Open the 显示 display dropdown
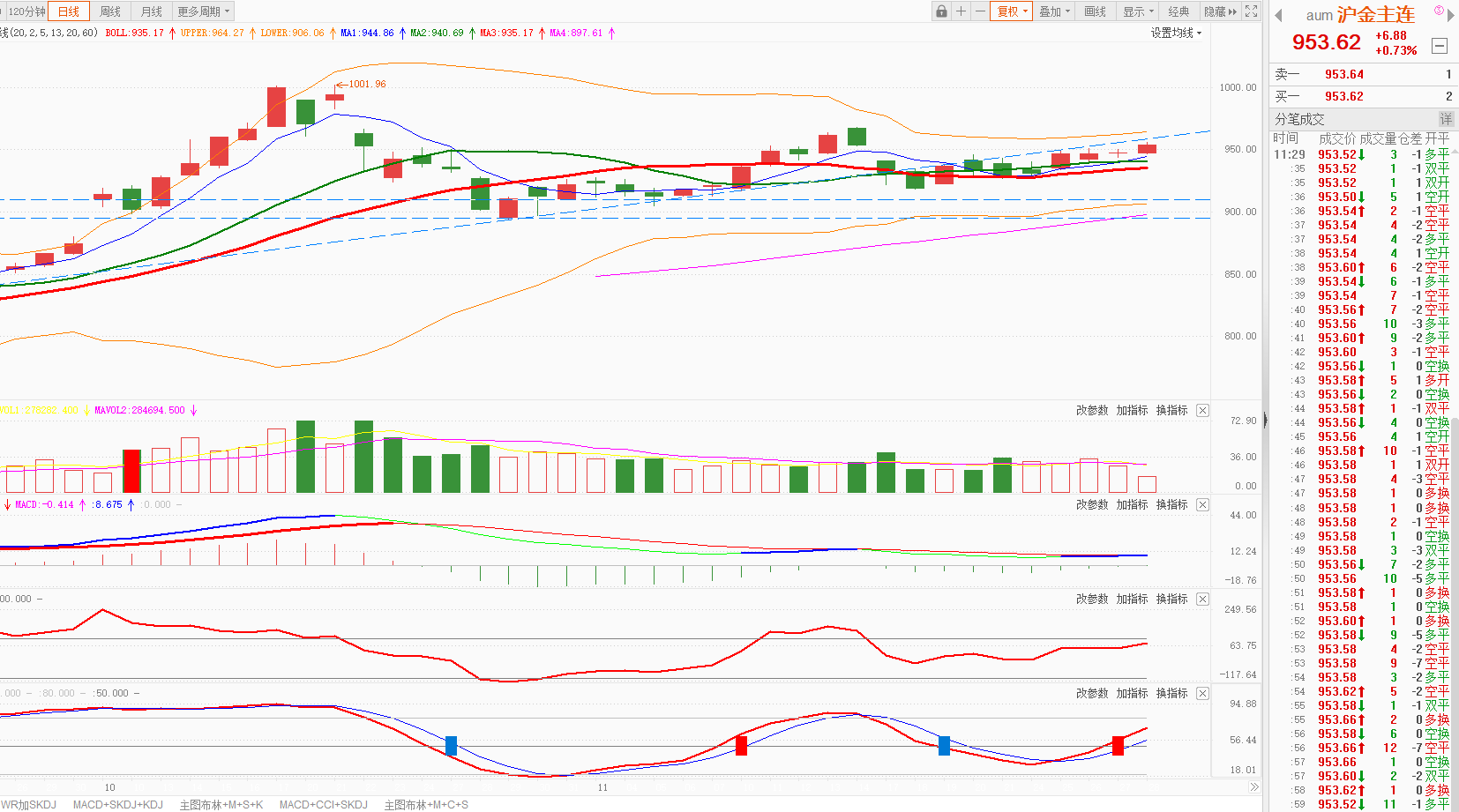The width and height of the screenshot is (1459, 812). coord(1138,11)
